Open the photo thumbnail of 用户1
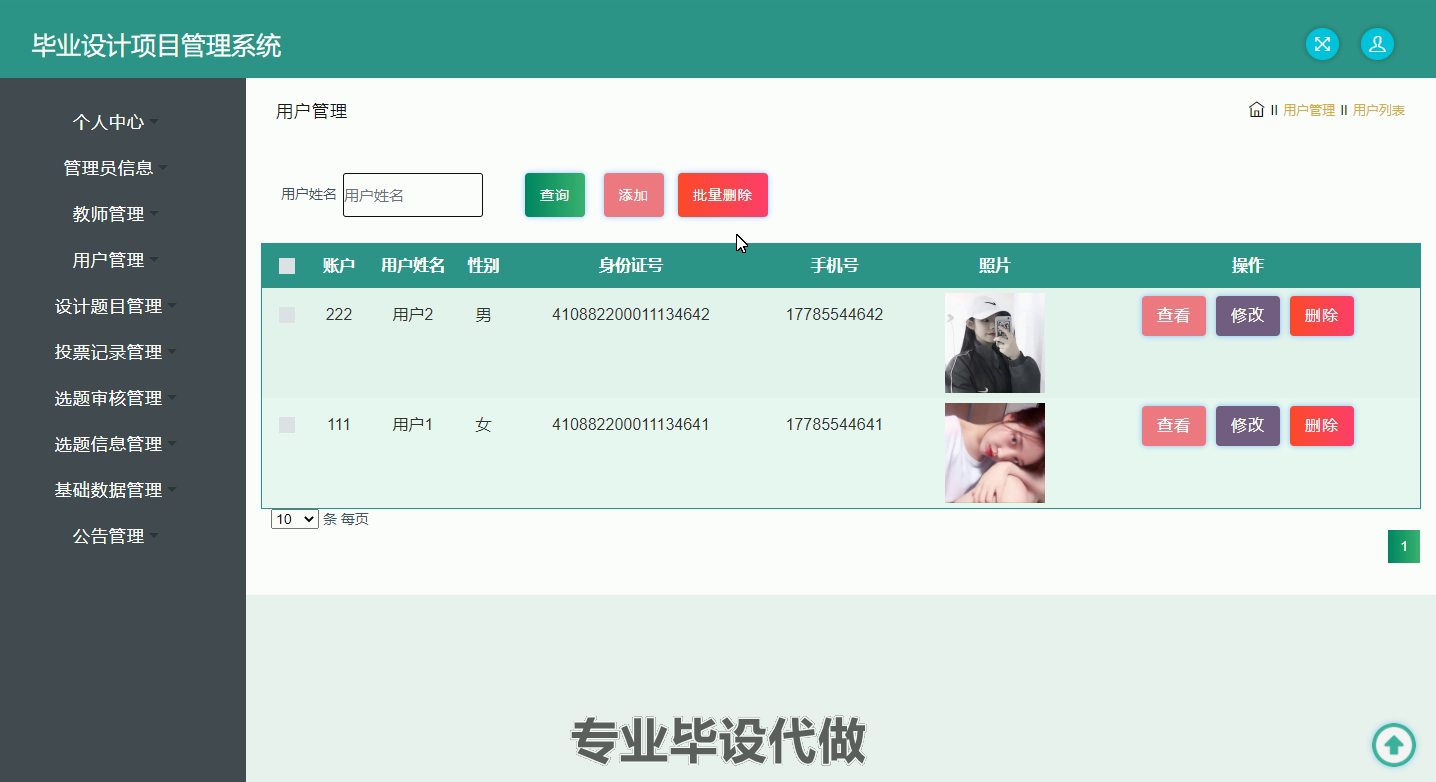Viewport: 1436px width, 782px height. (995, 453)
